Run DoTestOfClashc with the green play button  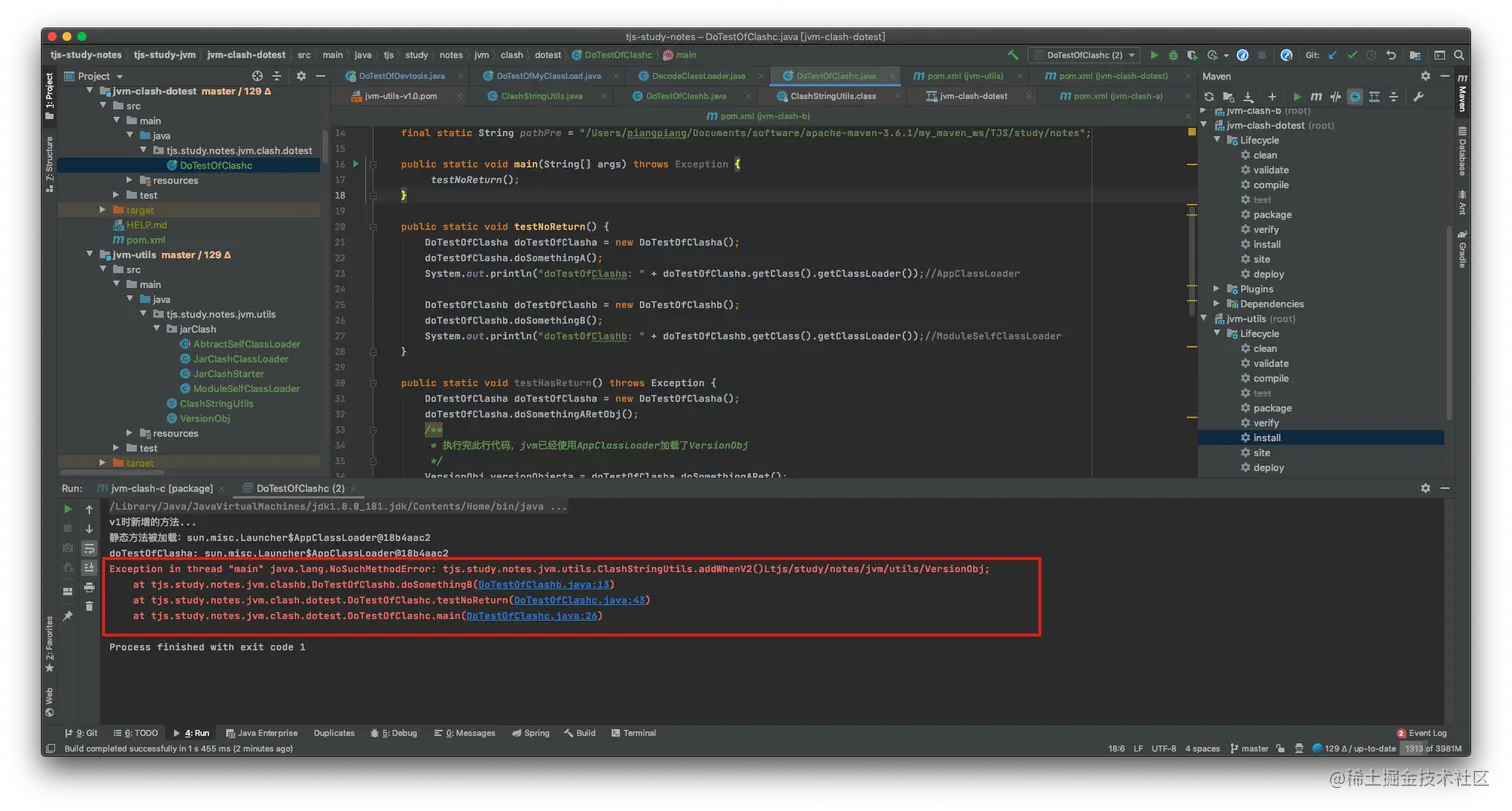tap(1154, 55)
